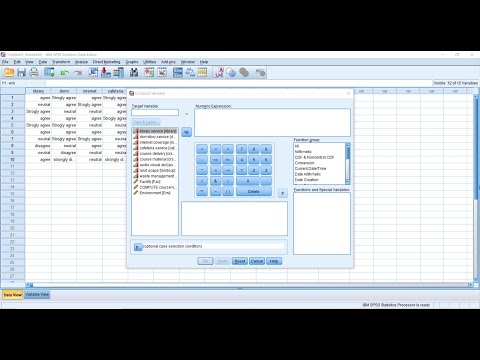
Task: Click the keypad number 7 button
Action: 242,149
